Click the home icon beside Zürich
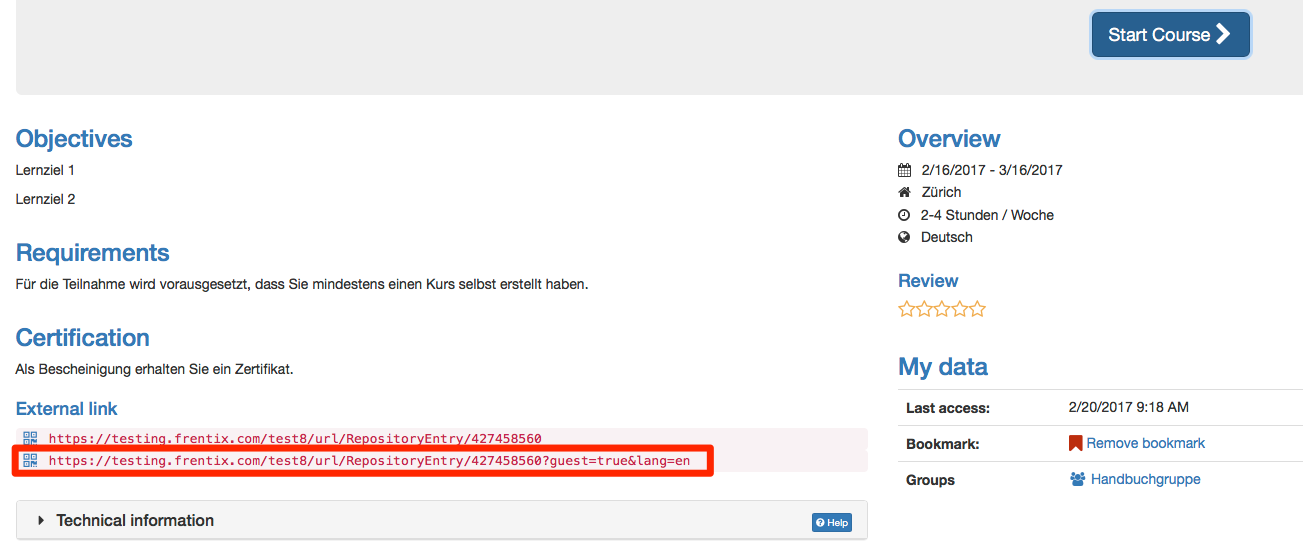Image resolution: width=1303 pixels, height=550 pixels. click(x=904, y=192)
